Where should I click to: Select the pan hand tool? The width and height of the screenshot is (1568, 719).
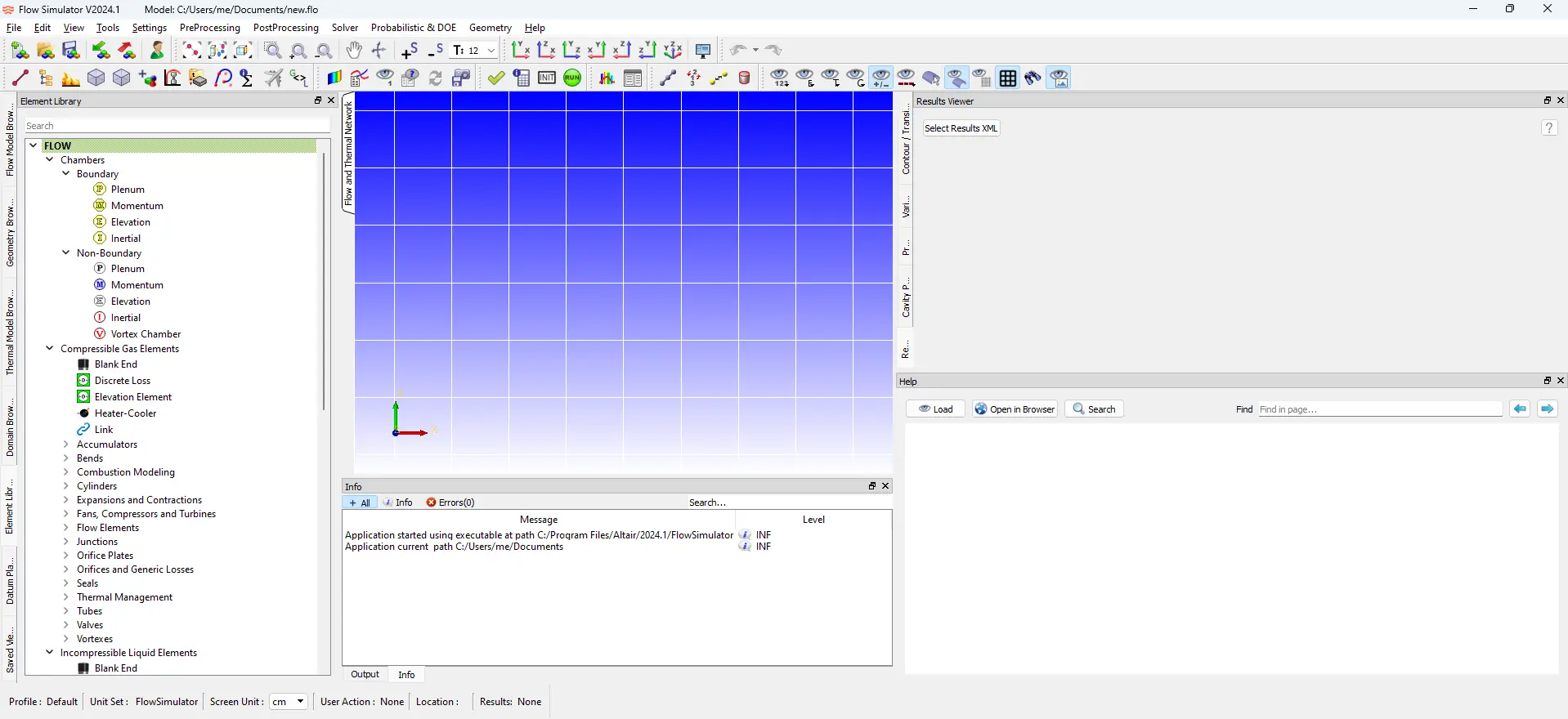click(354, 51)
